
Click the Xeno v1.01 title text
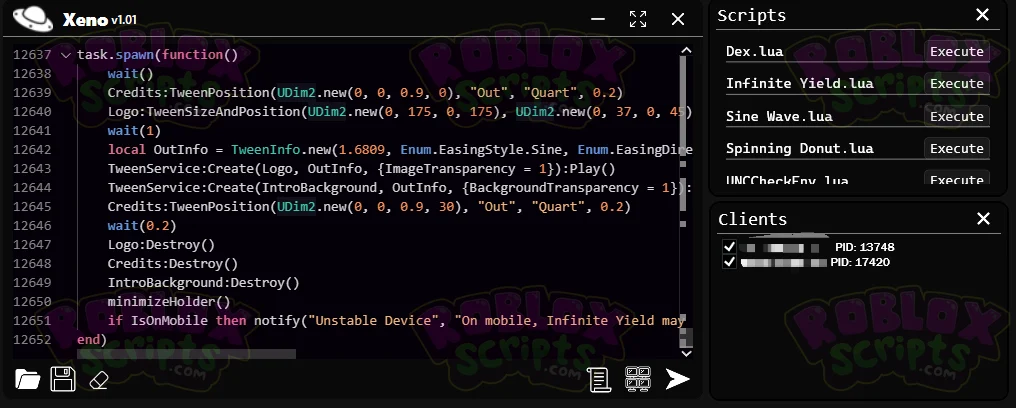pos(100,19)
